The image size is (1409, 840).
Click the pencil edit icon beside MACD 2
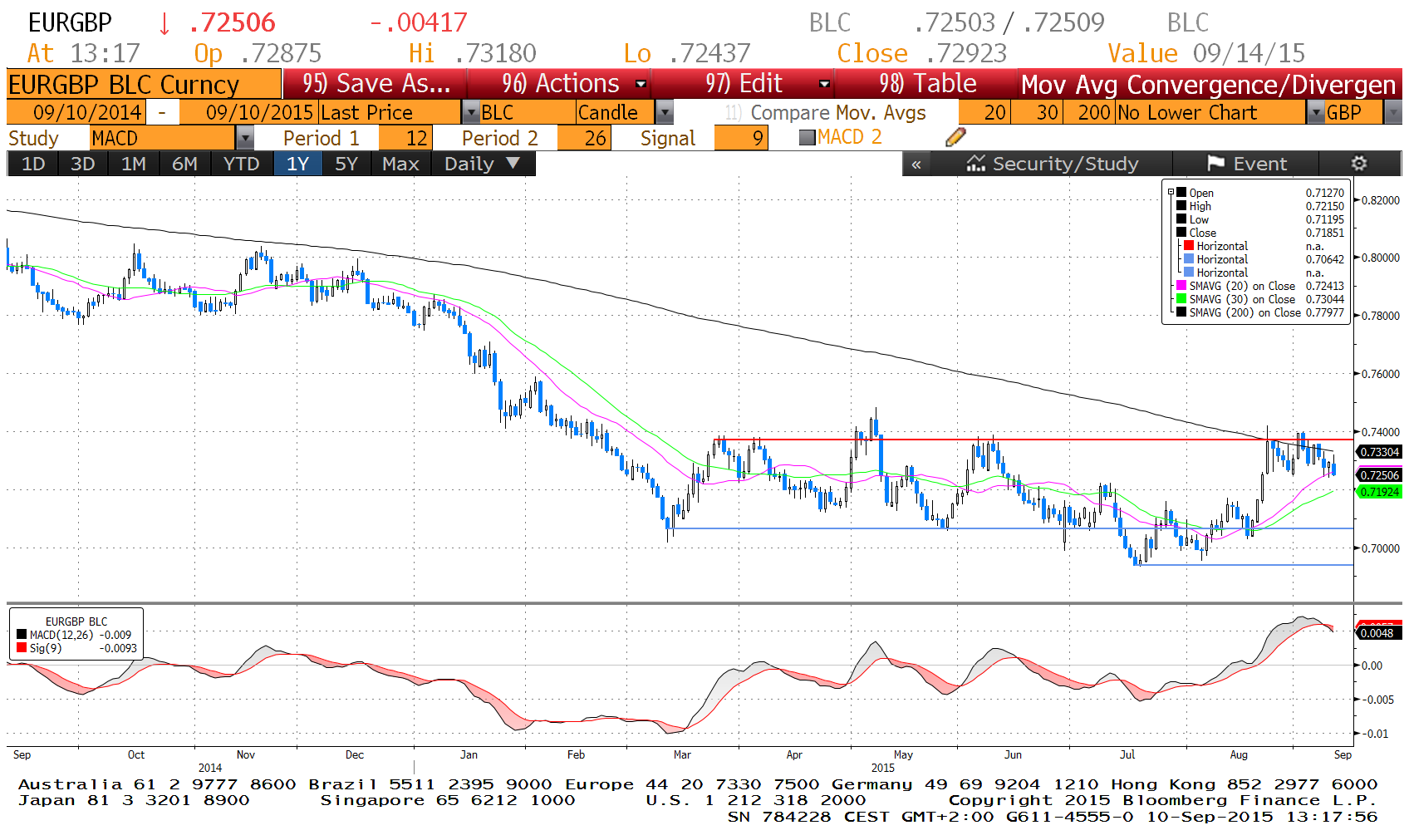tap(955, 137)
